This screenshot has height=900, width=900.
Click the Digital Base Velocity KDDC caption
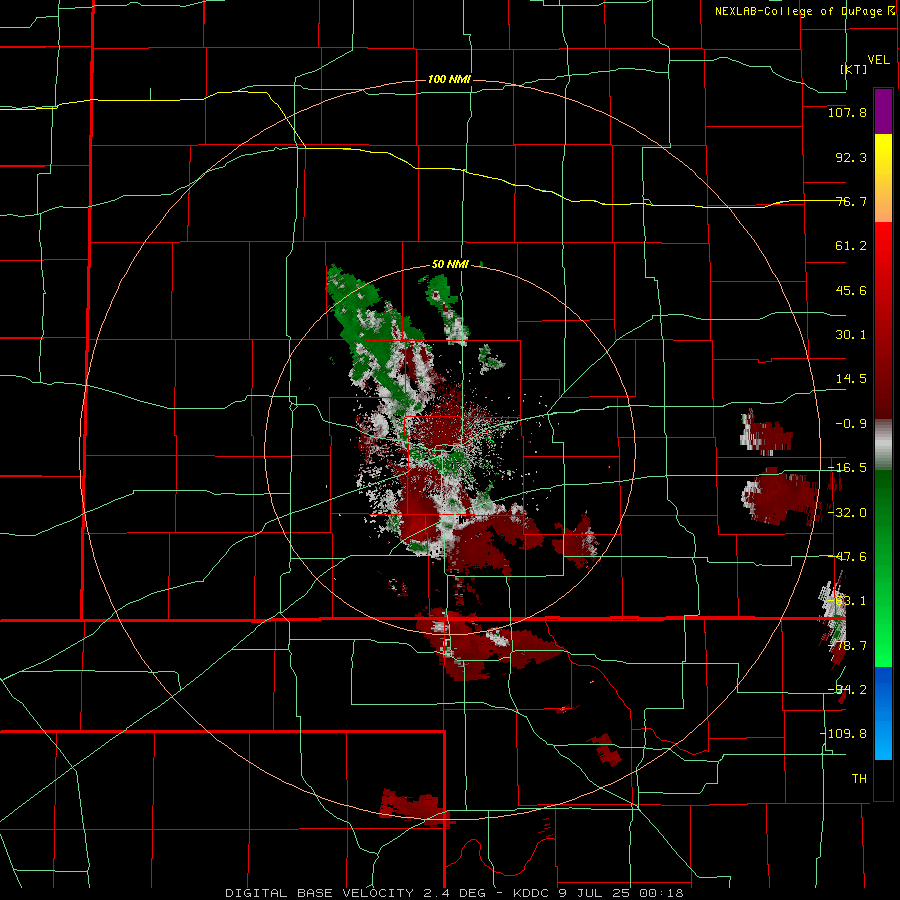pyautogui.click(x=454, y=893)
